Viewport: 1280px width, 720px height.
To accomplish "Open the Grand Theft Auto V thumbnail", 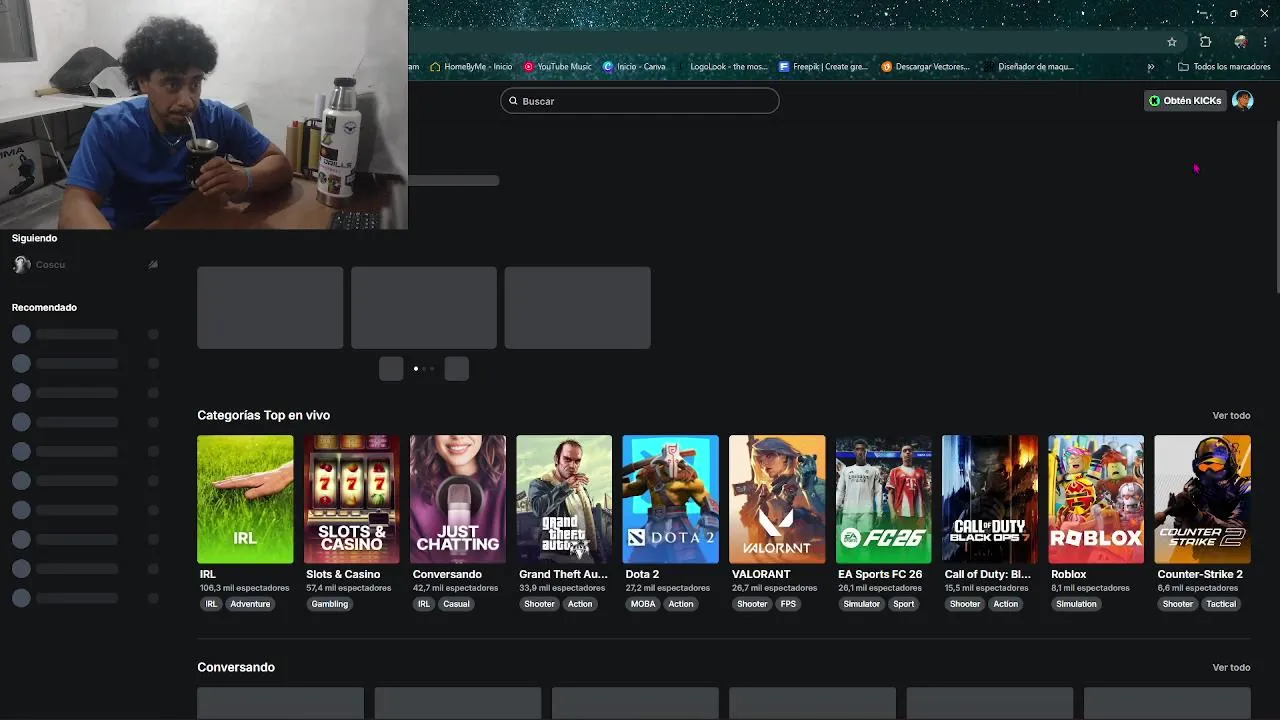I will tap(564, 499).
